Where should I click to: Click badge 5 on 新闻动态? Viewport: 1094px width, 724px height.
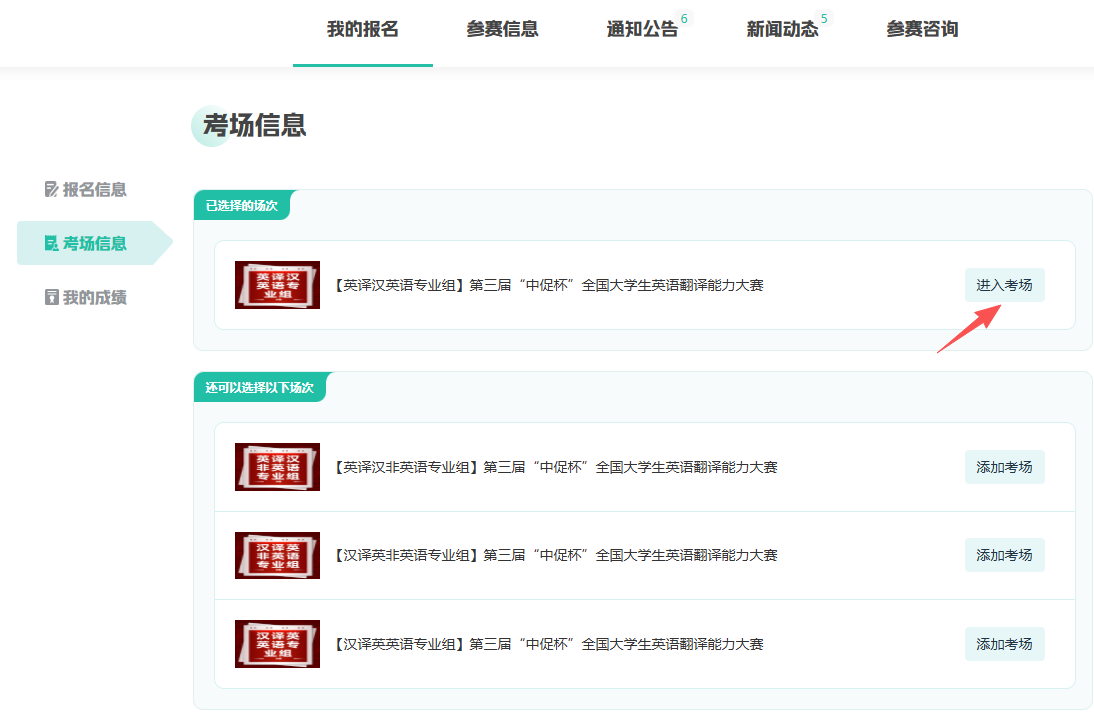[x=824, y=18]
